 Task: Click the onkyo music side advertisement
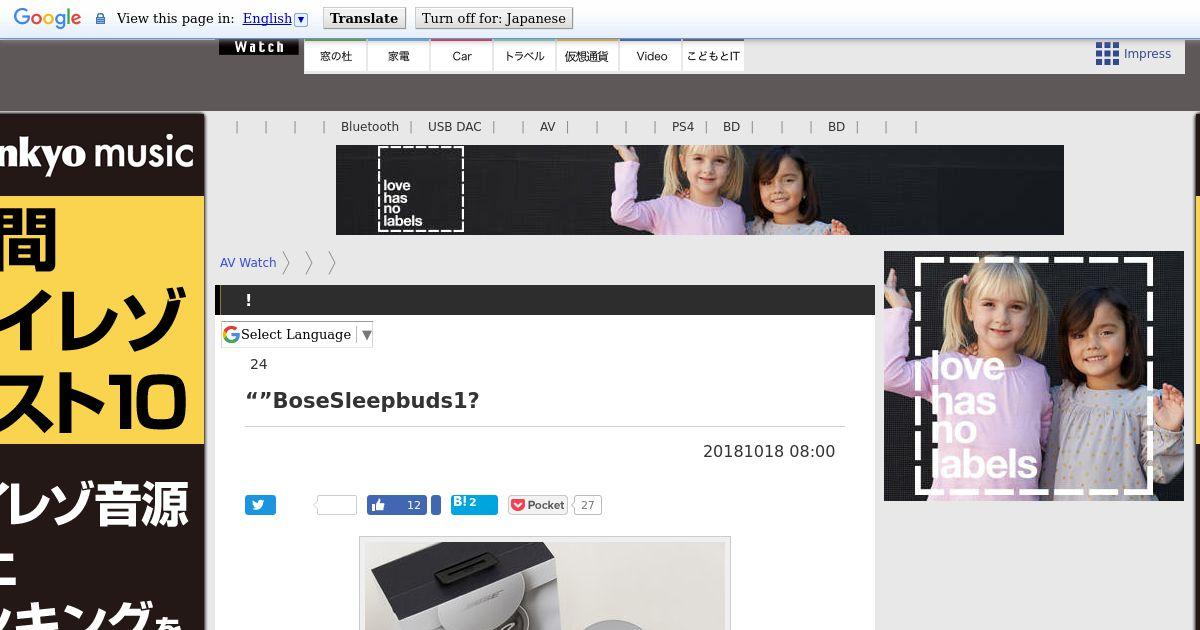coord(102,372)
